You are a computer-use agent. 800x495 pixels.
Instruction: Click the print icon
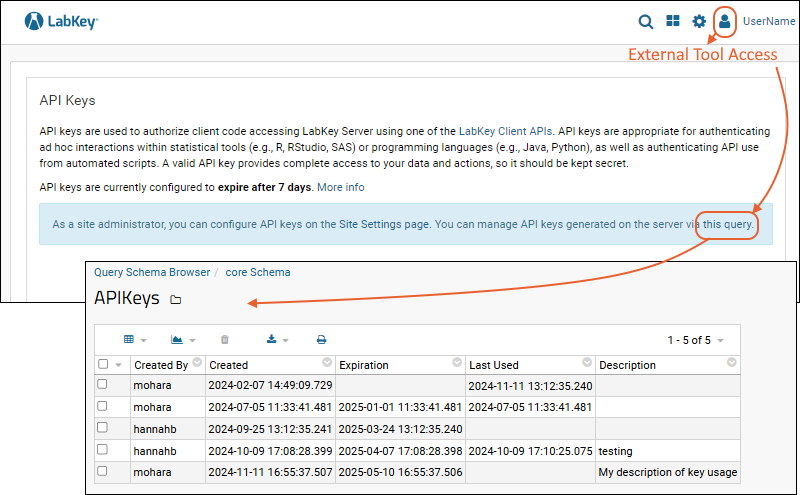point(321,339)
